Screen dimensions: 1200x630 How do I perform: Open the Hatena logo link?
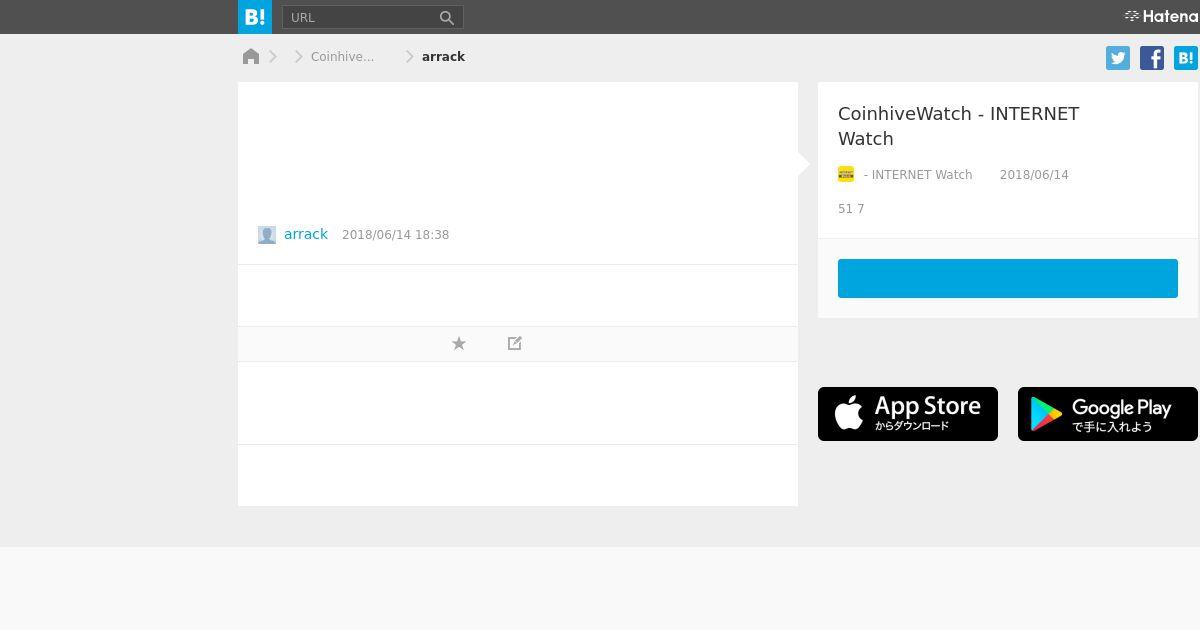click(1161, 16)
